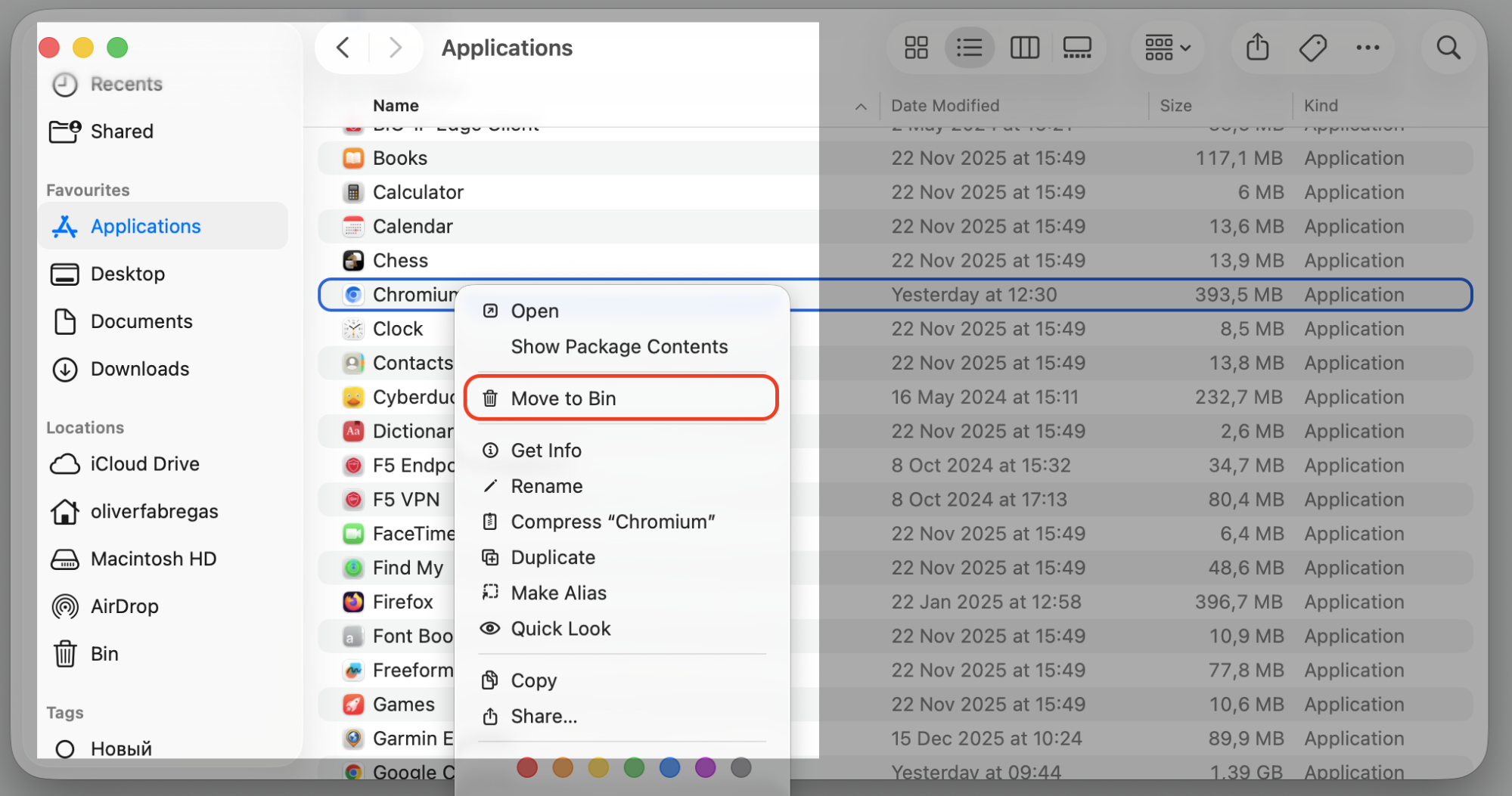Image resolution: width=1512 pixels, height=796 pixels.
Task: Choose Make Alias
Action: [x=622, y=593]
